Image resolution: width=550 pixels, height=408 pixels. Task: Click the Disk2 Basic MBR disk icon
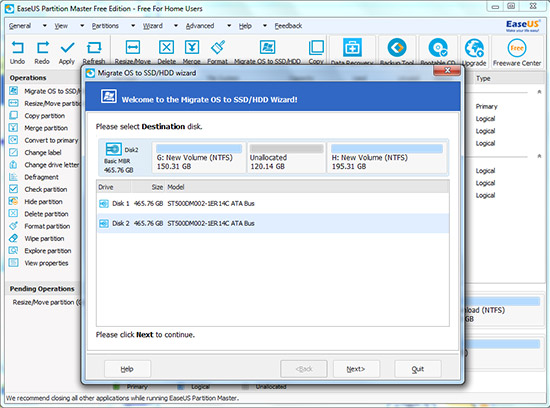113,149
